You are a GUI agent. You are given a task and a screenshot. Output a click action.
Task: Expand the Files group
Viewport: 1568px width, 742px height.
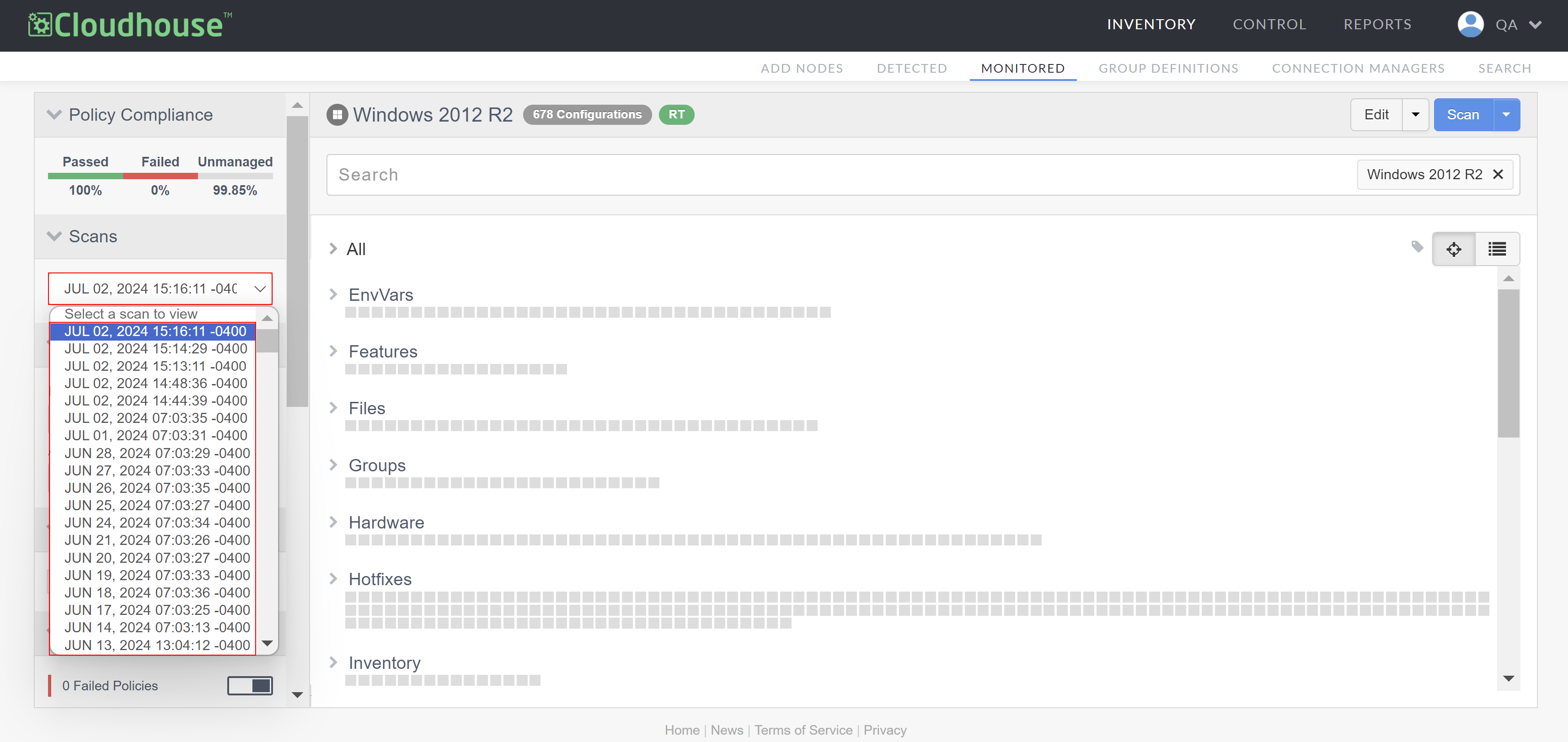coord(333,408)
